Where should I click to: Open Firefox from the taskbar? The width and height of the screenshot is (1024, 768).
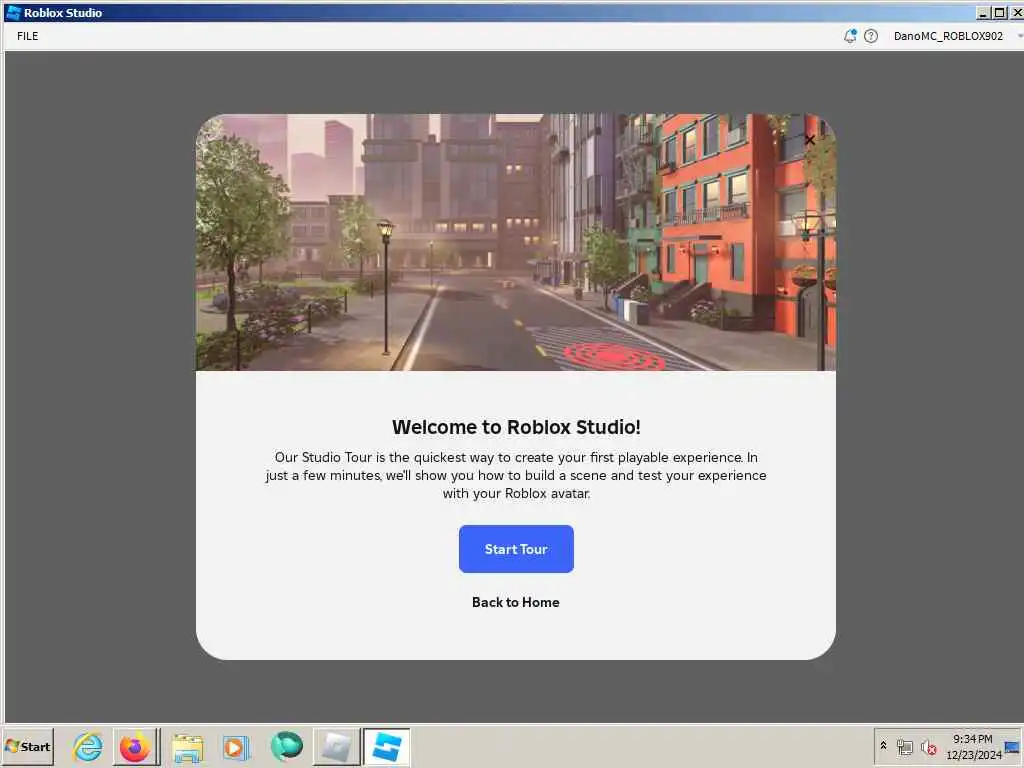[x=135, y=746]
